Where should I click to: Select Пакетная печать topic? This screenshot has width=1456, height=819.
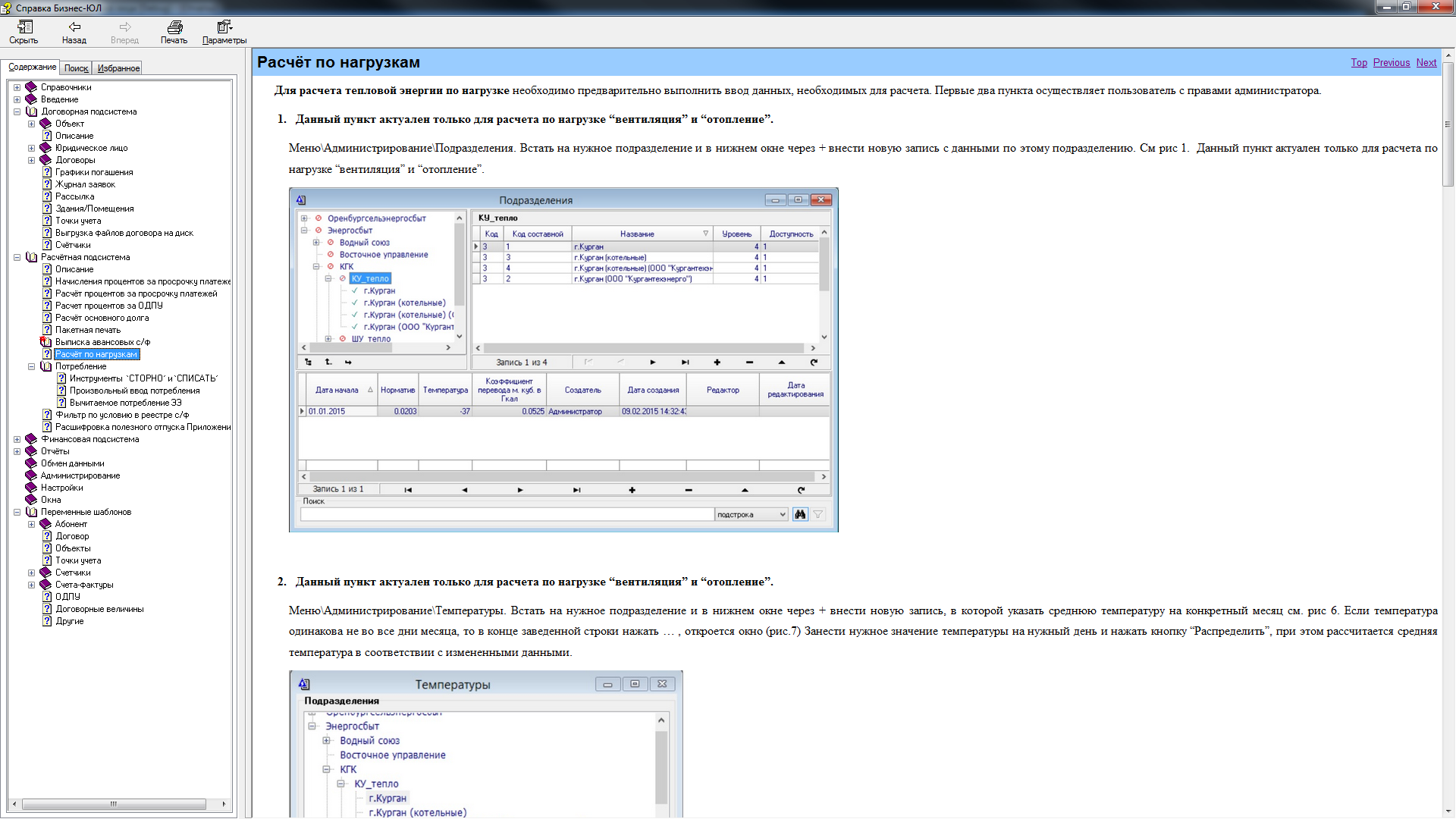(x=87, y=330)
